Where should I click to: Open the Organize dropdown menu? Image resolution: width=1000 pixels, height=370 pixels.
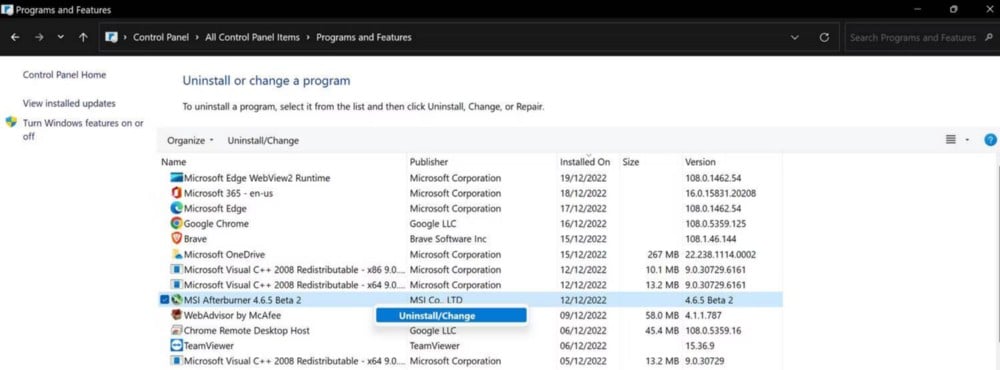coord(191,140)
